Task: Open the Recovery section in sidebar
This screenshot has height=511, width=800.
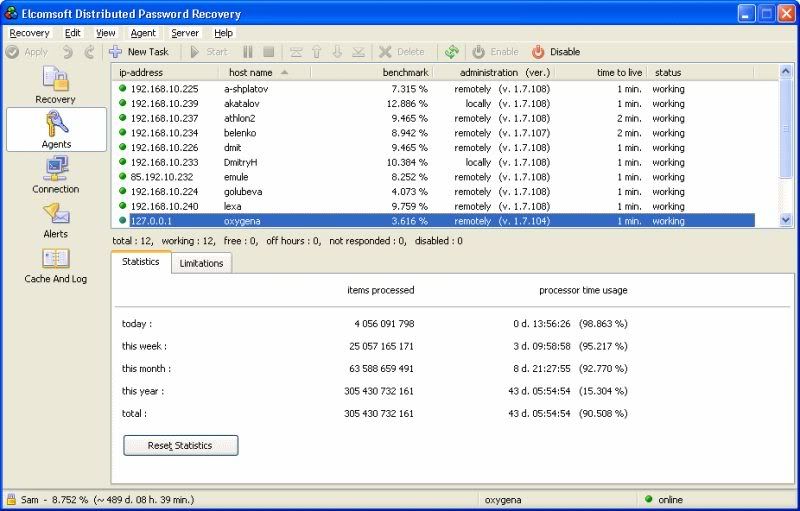Action: (55, 85)
